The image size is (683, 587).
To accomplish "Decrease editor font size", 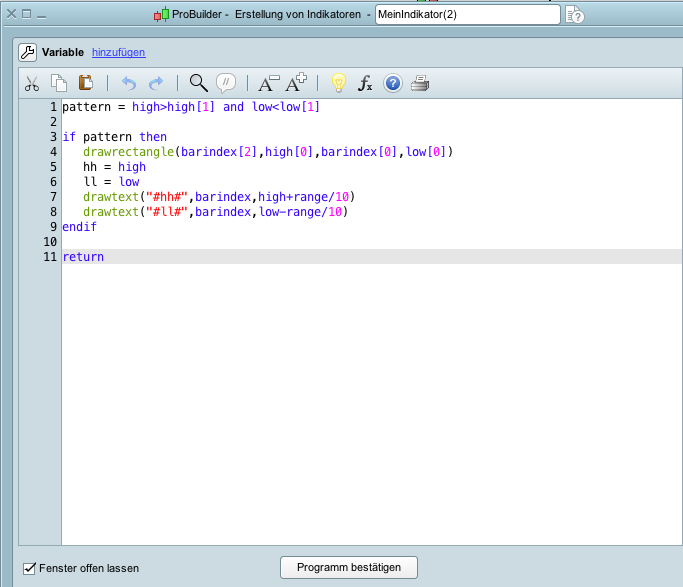I will click(269, 84).
